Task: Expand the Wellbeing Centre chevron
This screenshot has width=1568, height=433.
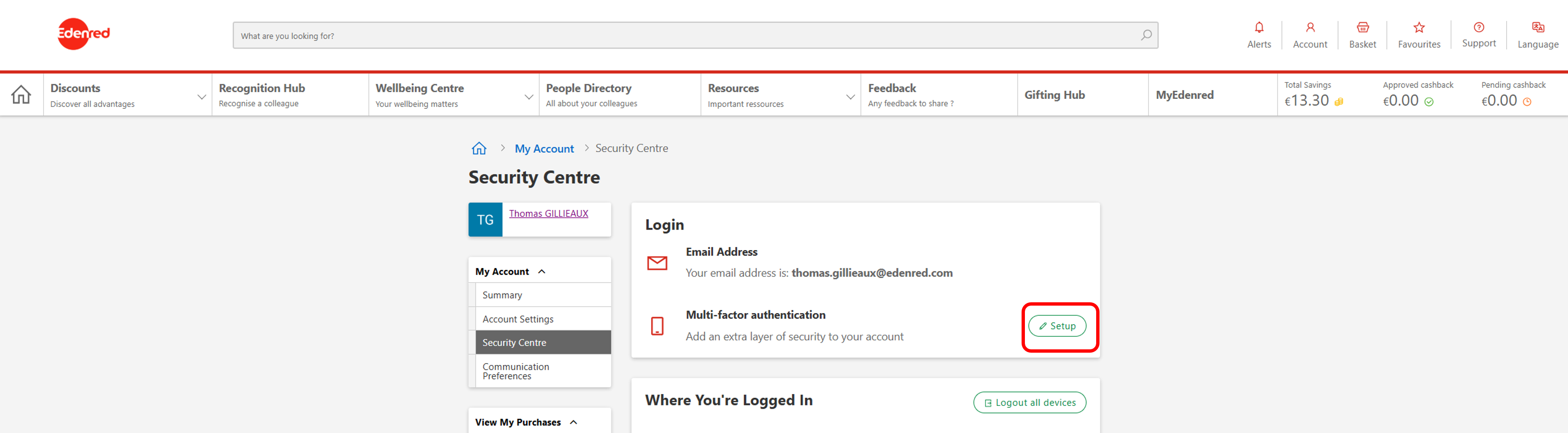Action: [x=528, y=97]
